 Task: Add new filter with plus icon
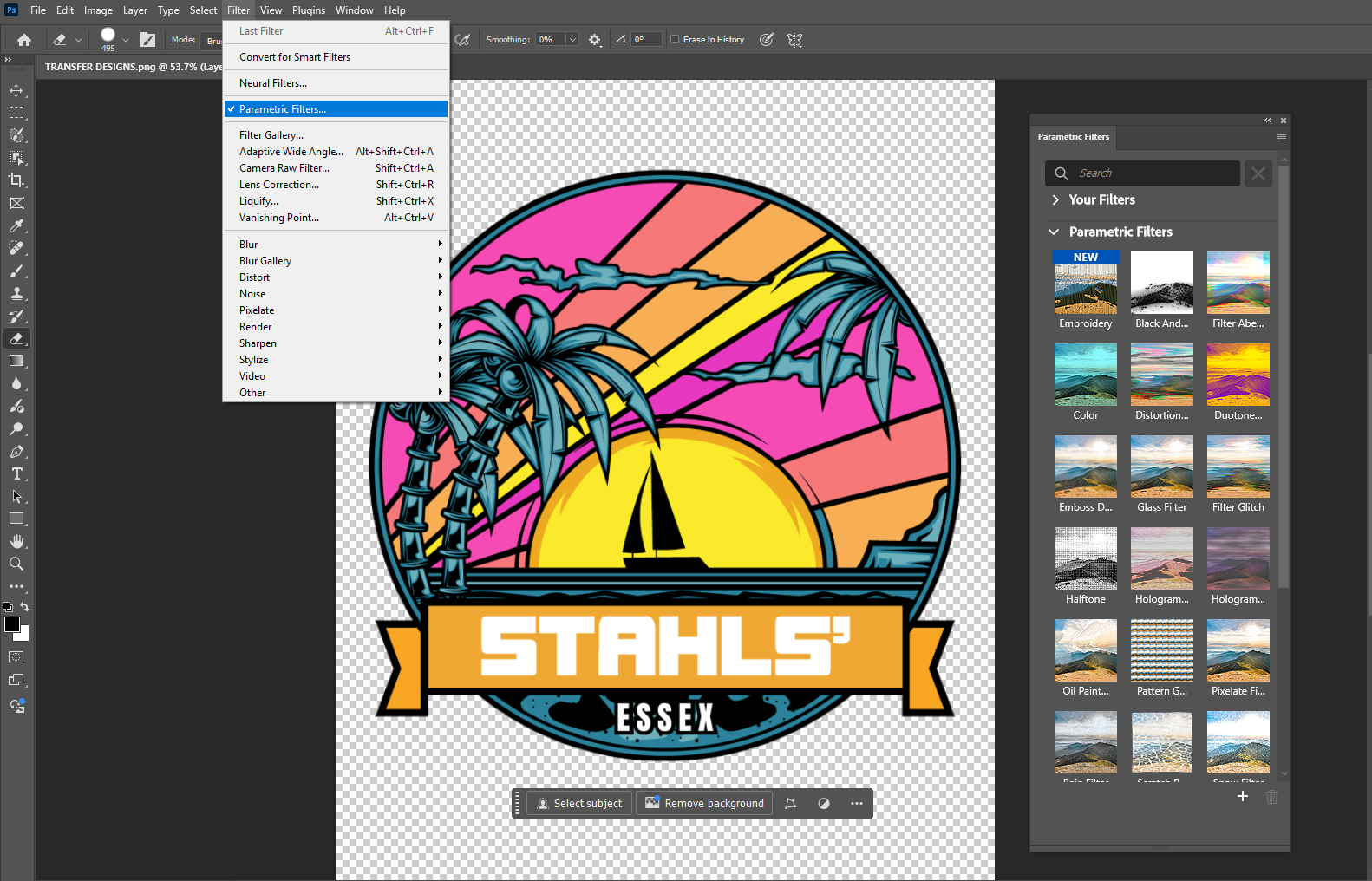coord(1242,796)
